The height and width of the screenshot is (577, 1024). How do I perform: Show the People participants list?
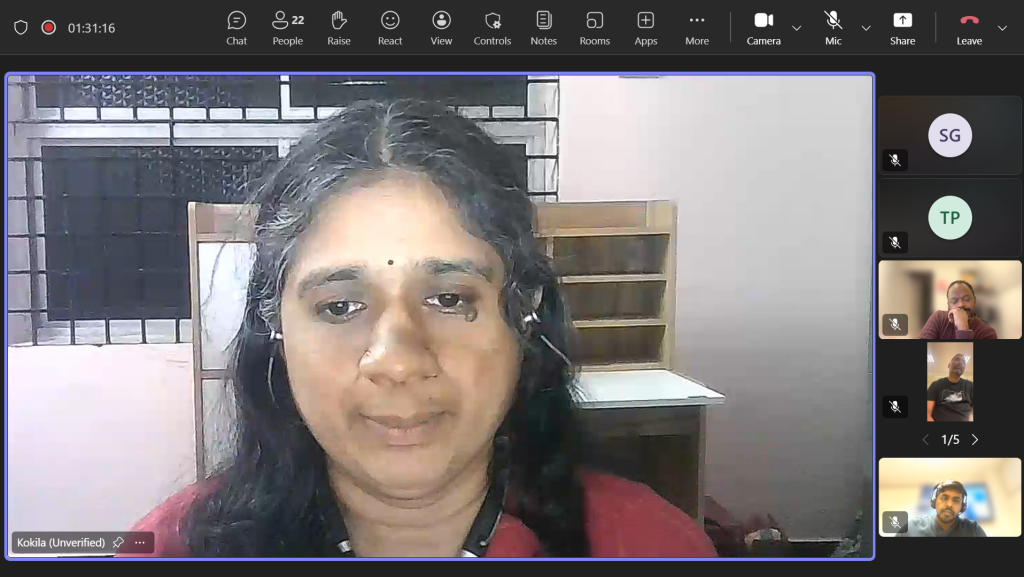click(288, 28)
